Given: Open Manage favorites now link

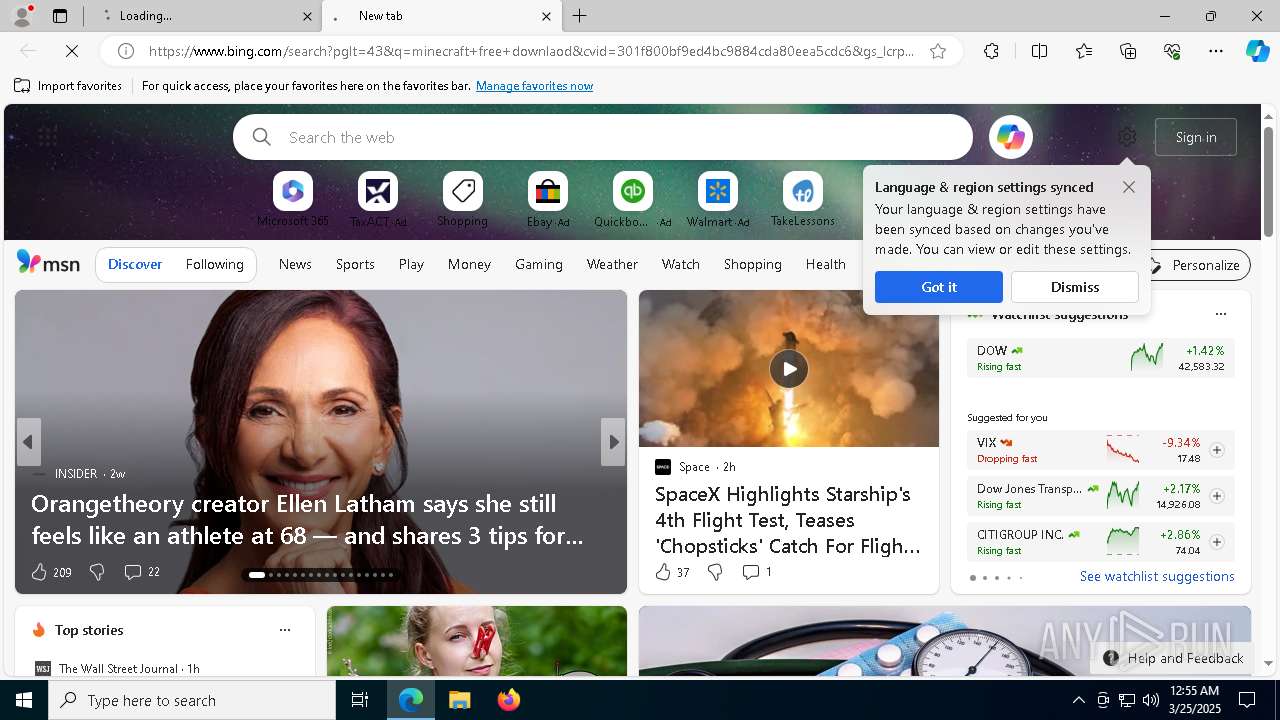Looking at the screenshot, I should [x=534, y=86].
